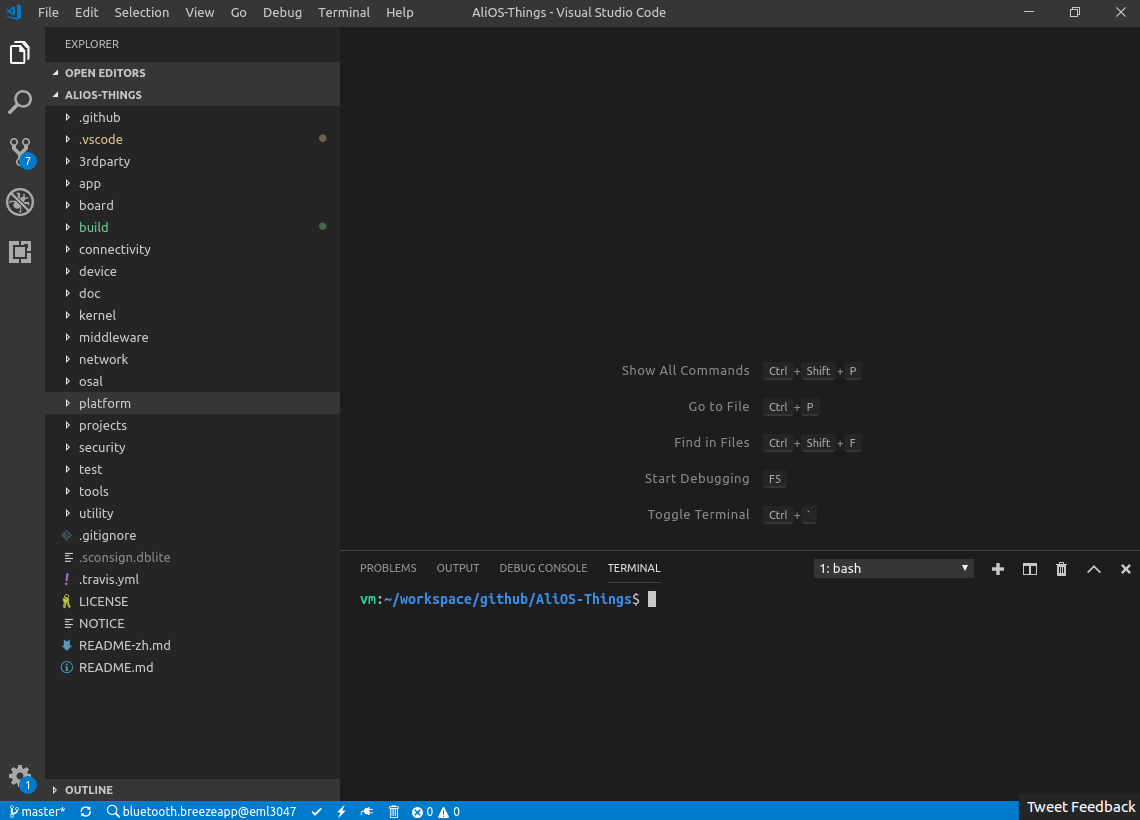Expand the utility folder
1140x820 pixels.
coord(192,513)
